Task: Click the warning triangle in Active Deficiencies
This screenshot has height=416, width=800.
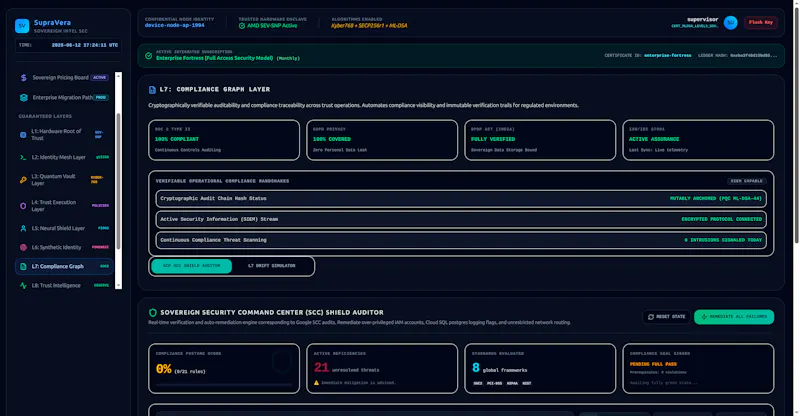Action: 316,382
